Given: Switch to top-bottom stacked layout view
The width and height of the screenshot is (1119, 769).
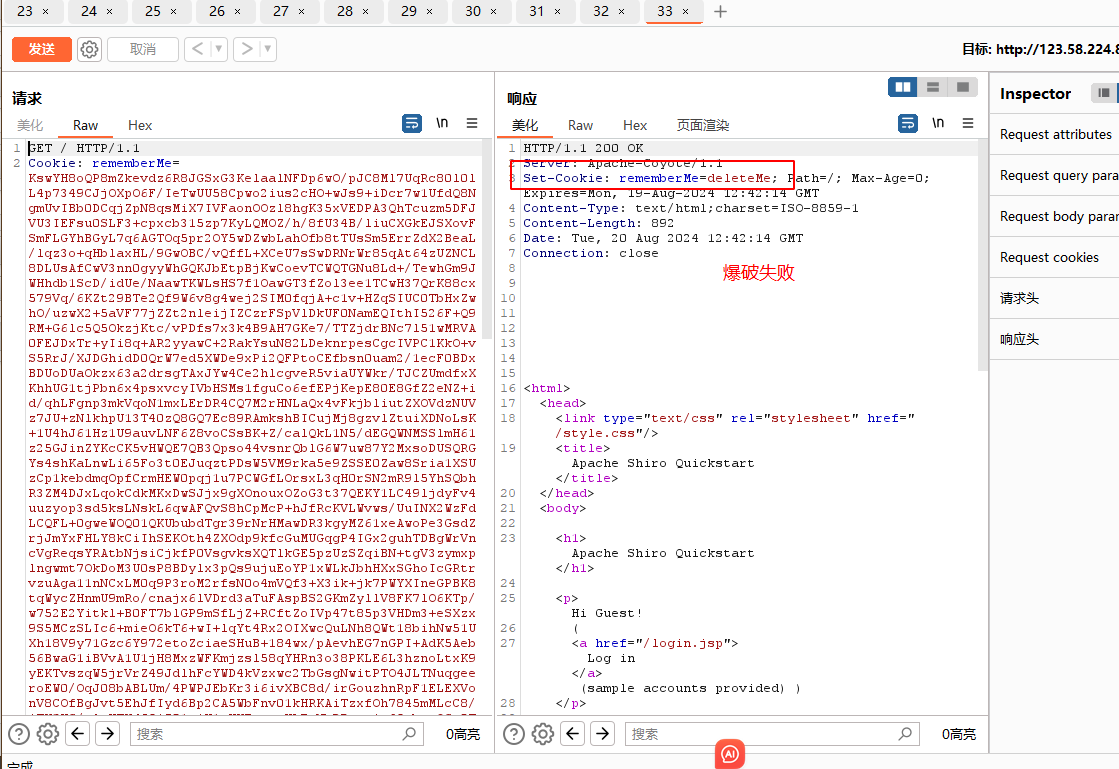Looking at the screenshot, I should [932, 87].
